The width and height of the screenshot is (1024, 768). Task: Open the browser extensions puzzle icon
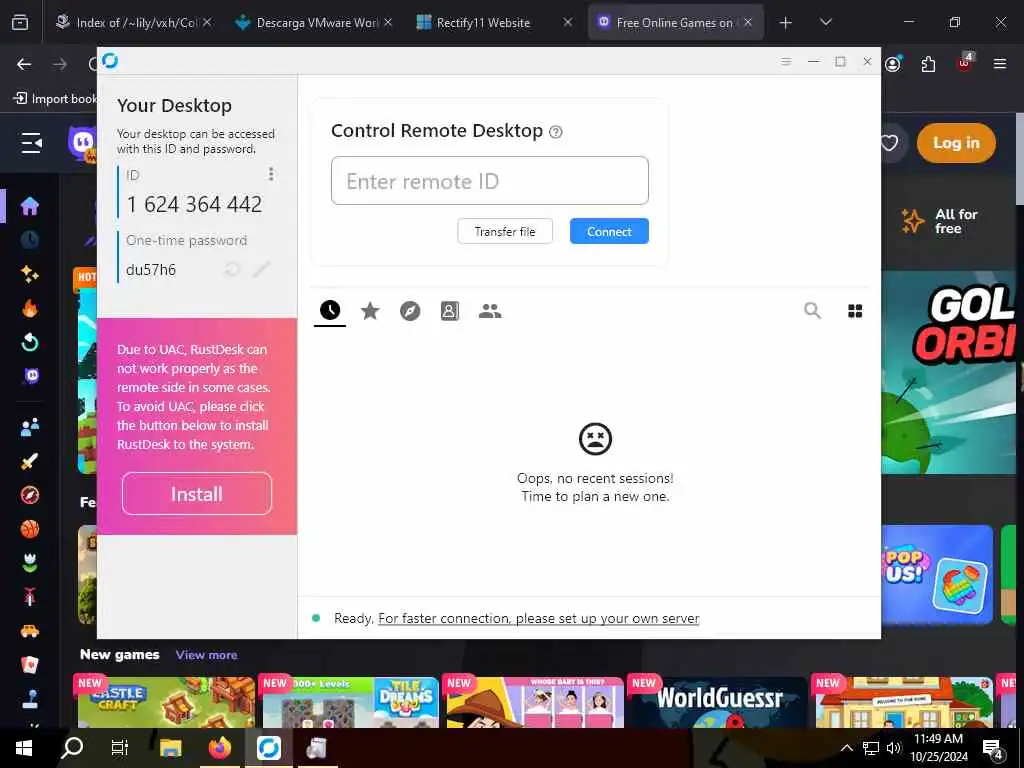[928, 64]
